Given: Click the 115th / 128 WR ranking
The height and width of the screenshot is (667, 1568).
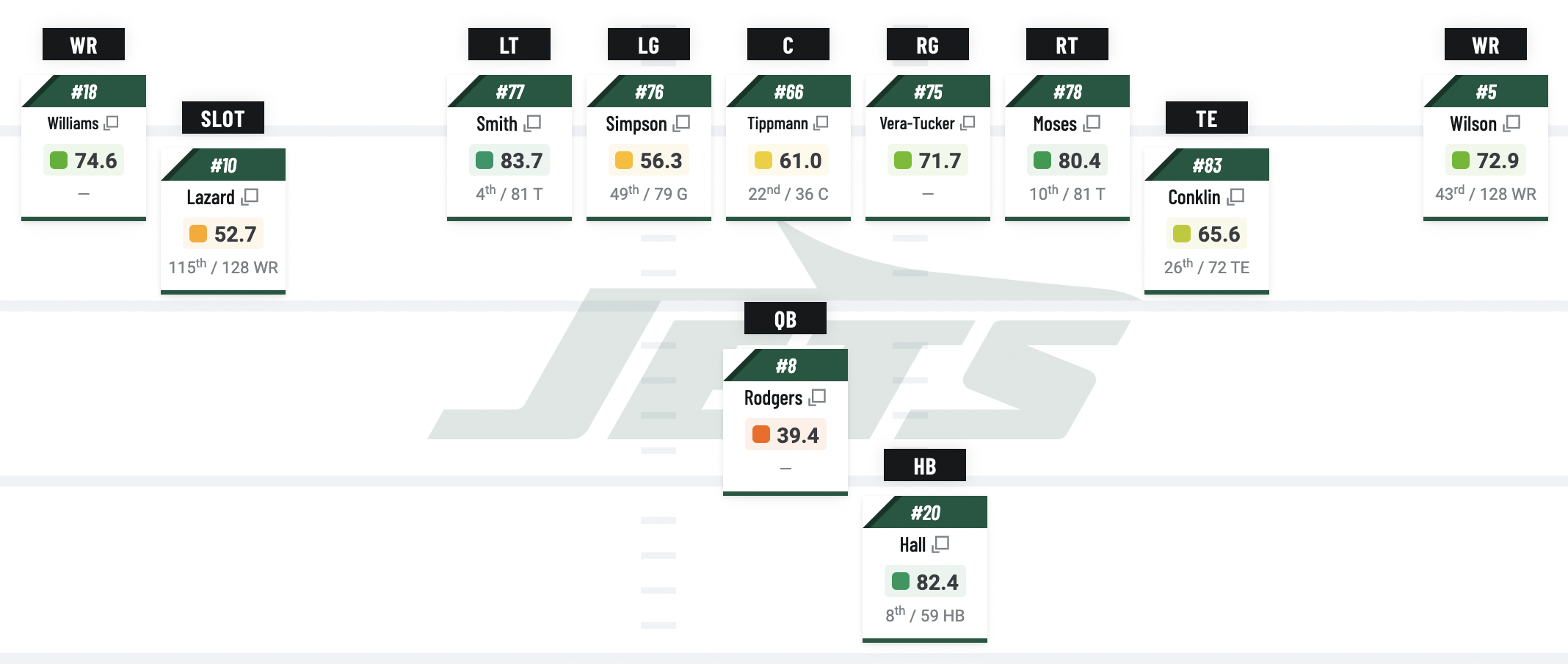Looking at the screenshot, I should [223, 267].
